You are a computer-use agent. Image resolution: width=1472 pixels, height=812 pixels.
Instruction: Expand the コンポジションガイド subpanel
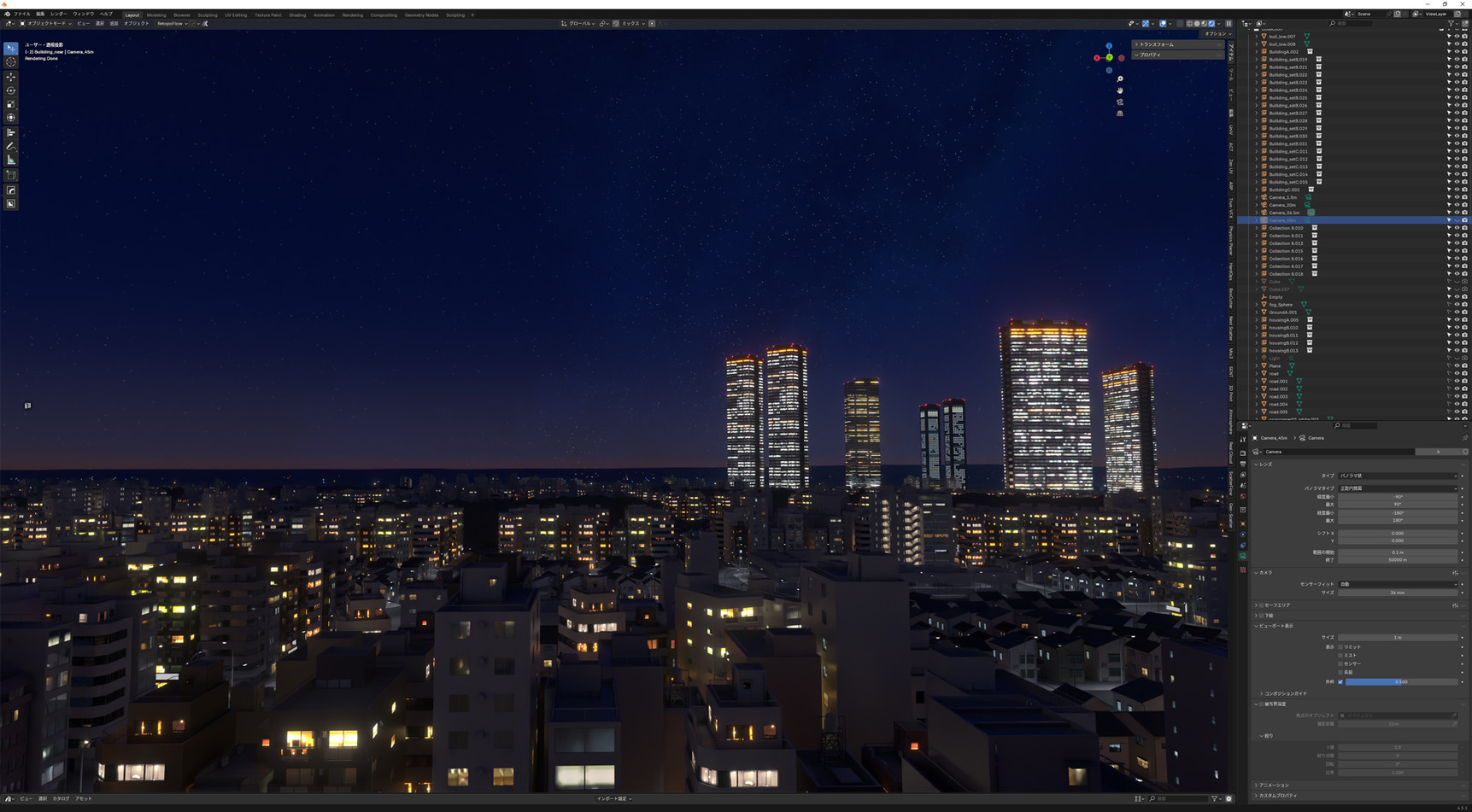coord(1283,694)
